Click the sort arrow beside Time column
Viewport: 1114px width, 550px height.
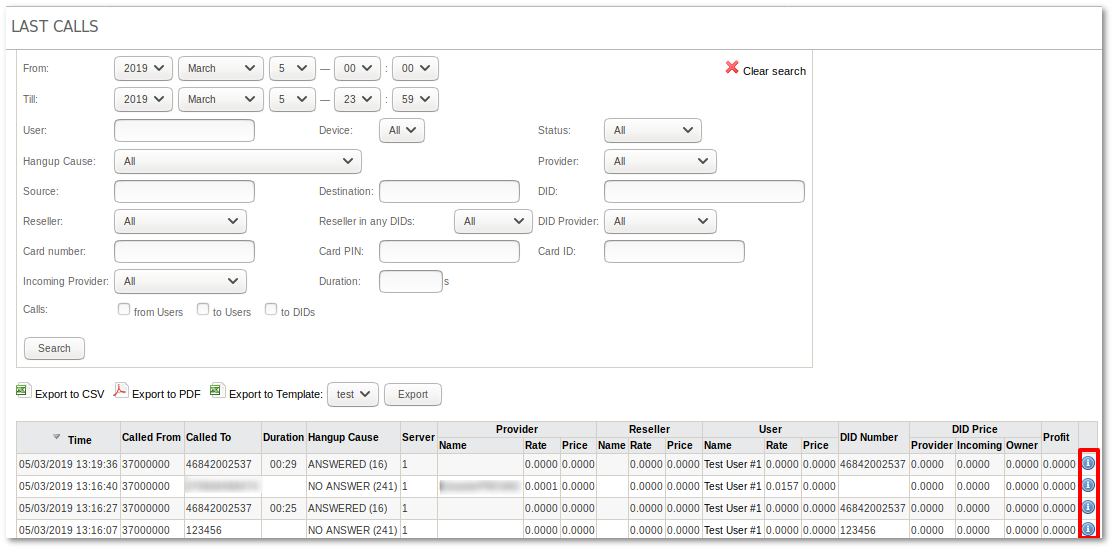(57, 437)
